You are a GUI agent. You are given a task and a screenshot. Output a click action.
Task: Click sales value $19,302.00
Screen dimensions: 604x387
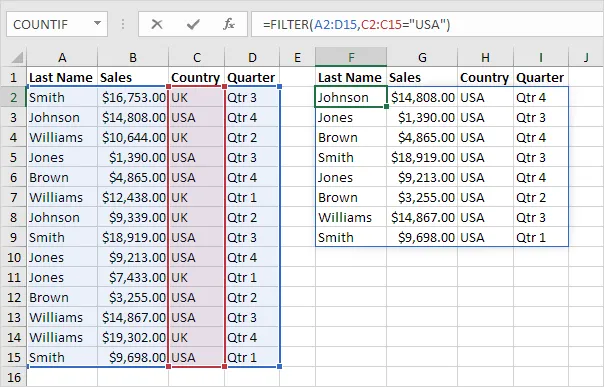[133, 337]
